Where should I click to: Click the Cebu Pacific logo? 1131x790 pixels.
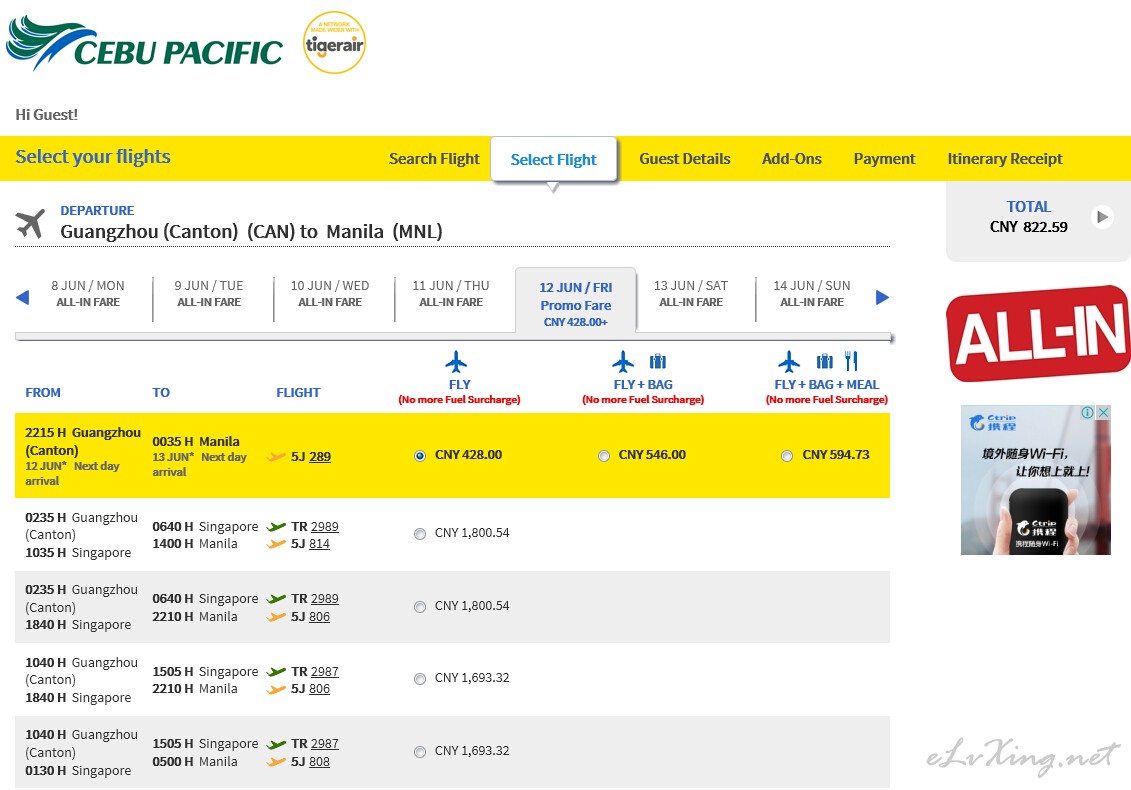[144, 43]
